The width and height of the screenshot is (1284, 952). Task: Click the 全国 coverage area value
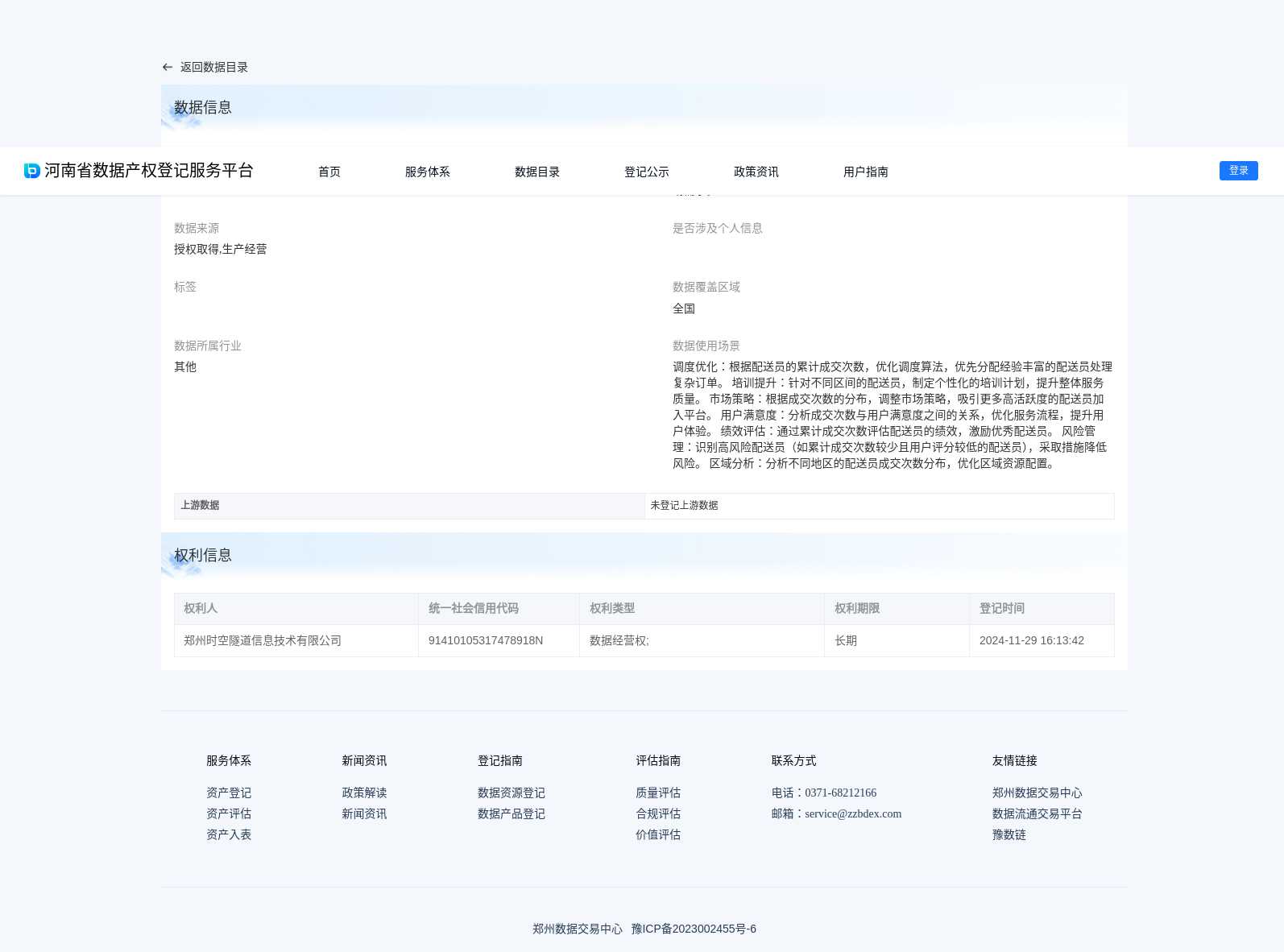pos(684,309)
